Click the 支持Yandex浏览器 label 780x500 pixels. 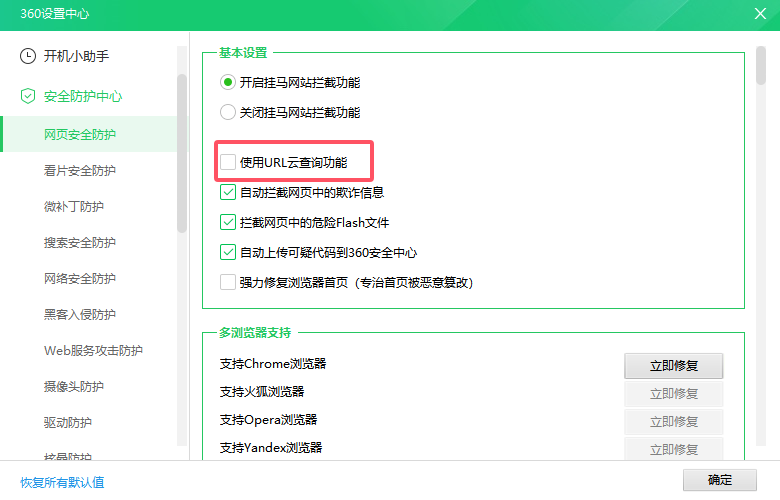point(271,447)
